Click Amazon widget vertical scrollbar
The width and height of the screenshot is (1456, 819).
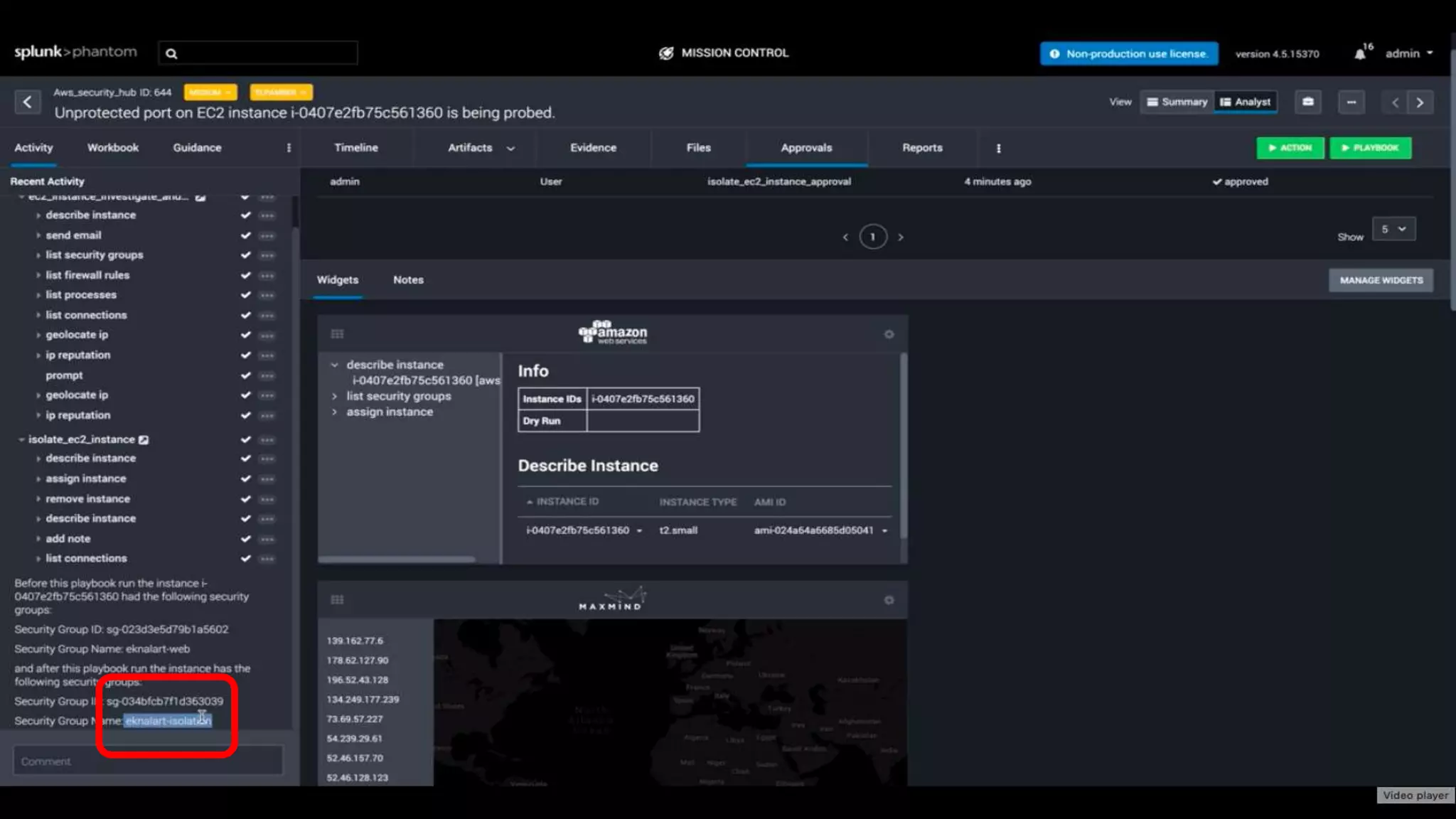(904, 446)
